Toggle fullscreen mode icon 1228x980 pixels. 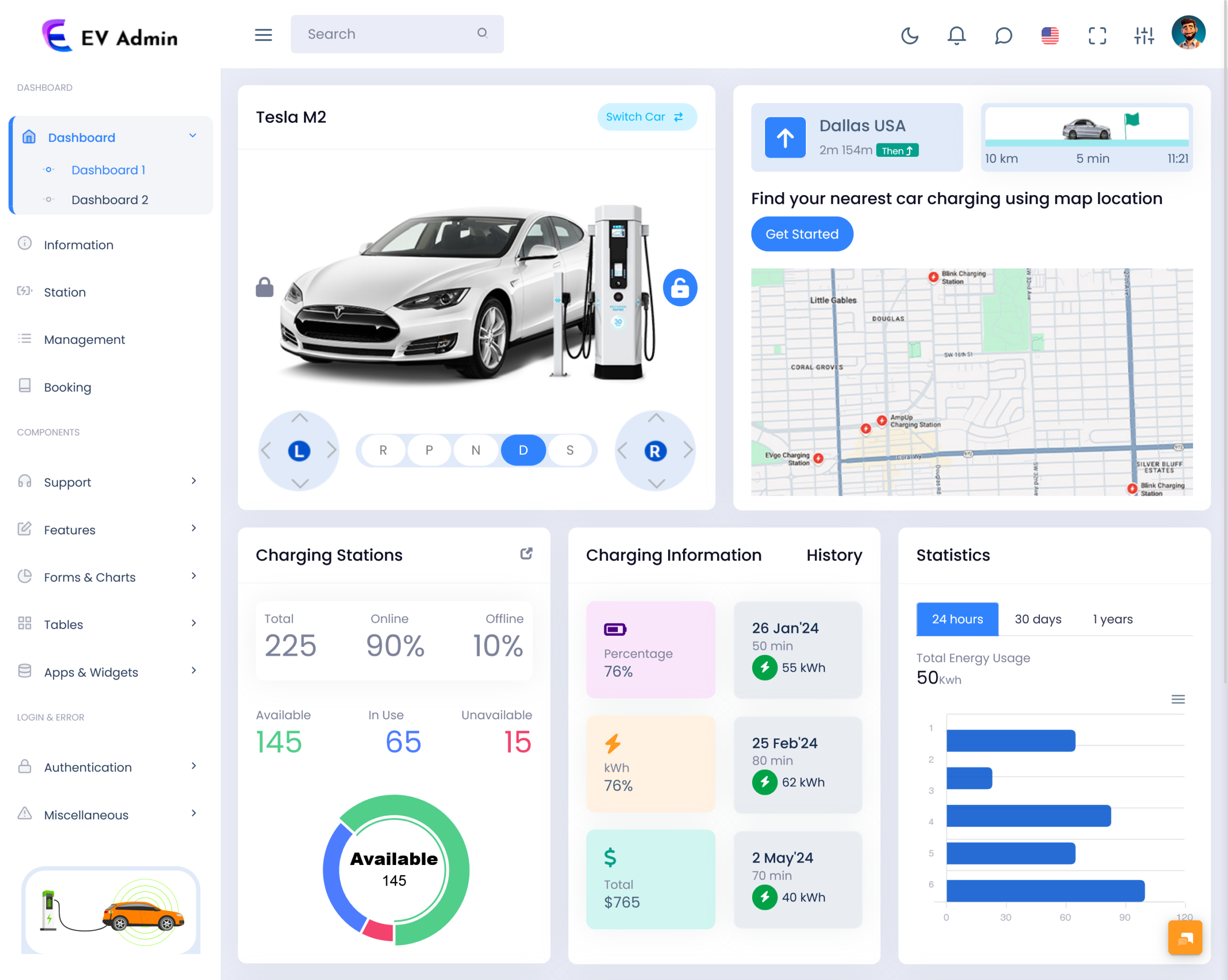(x=1097, y=35)
